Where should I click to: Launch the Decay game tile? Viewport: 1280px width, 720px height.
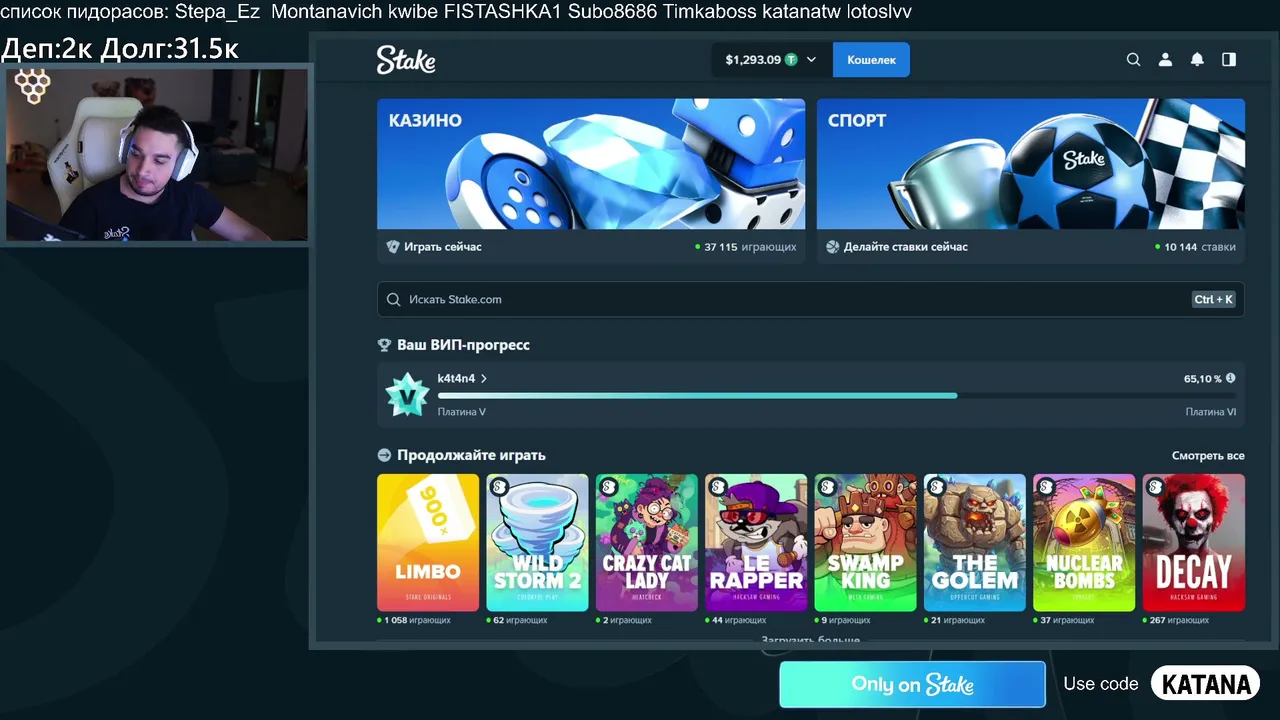click(x=1194, y=542)
